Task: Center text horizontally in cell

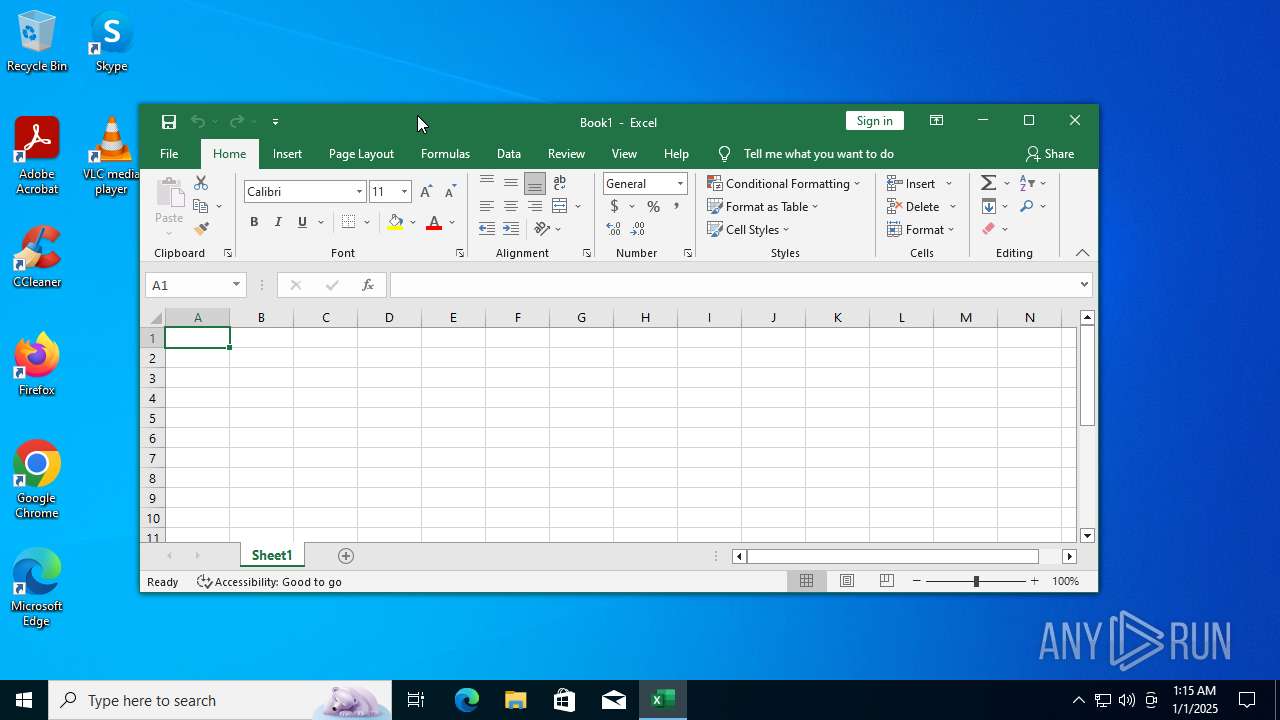Action: 511,206
